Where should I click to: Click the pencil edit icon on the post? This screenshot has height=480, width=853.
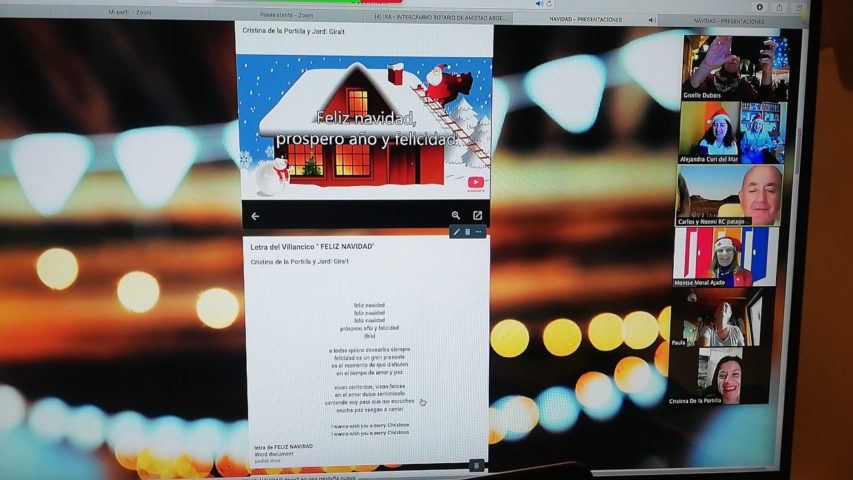coord(456,232)
